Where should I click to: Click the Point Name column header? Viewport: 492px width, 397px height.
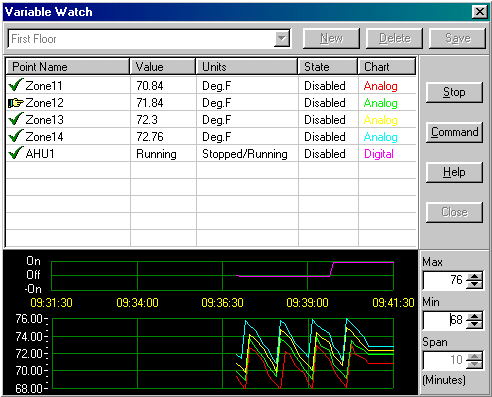tap(68, 67)
